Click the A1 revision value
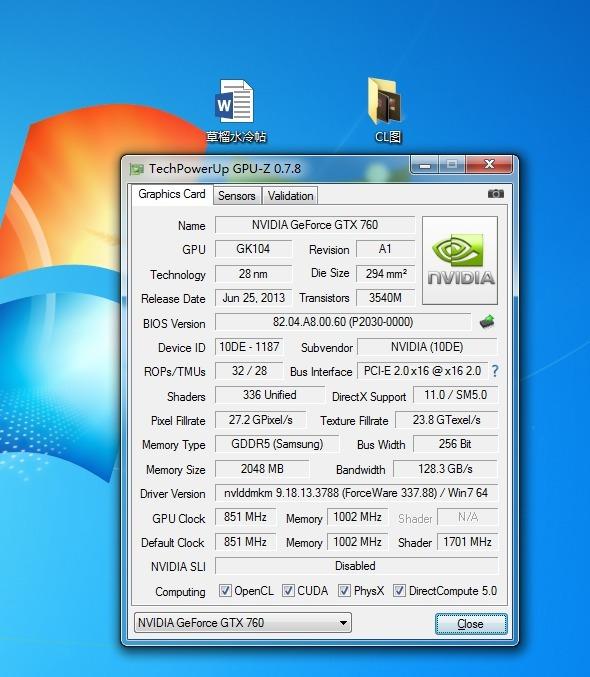The image size is (590, 677). pos(385,249)
